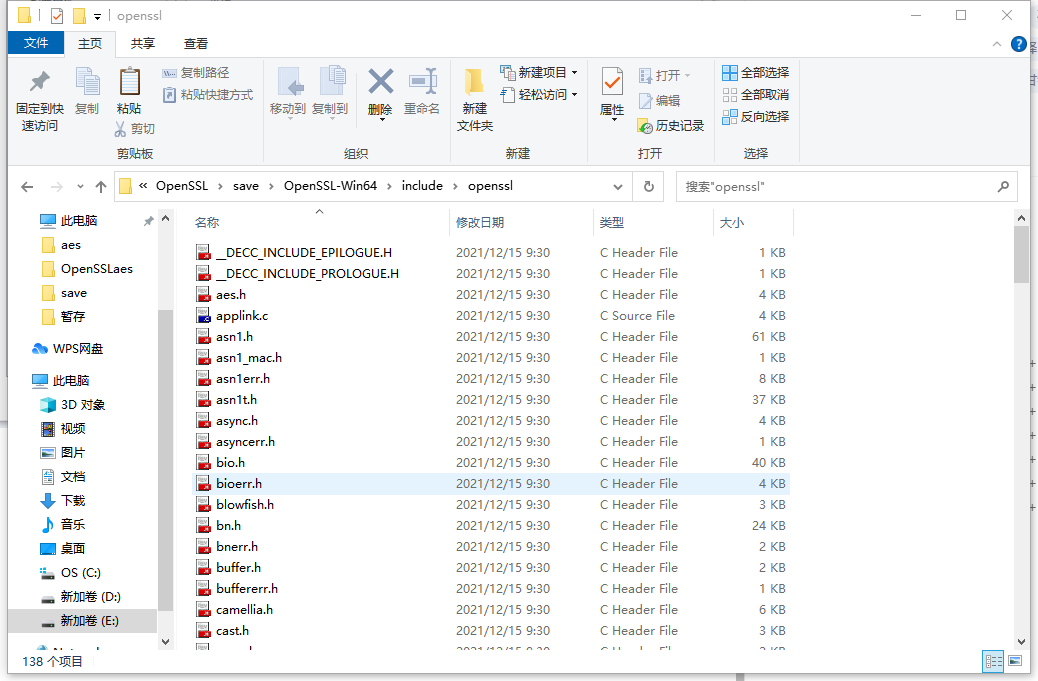Click the Delete (删除) red X icon

pyautogui.click(x=381, y=81)
